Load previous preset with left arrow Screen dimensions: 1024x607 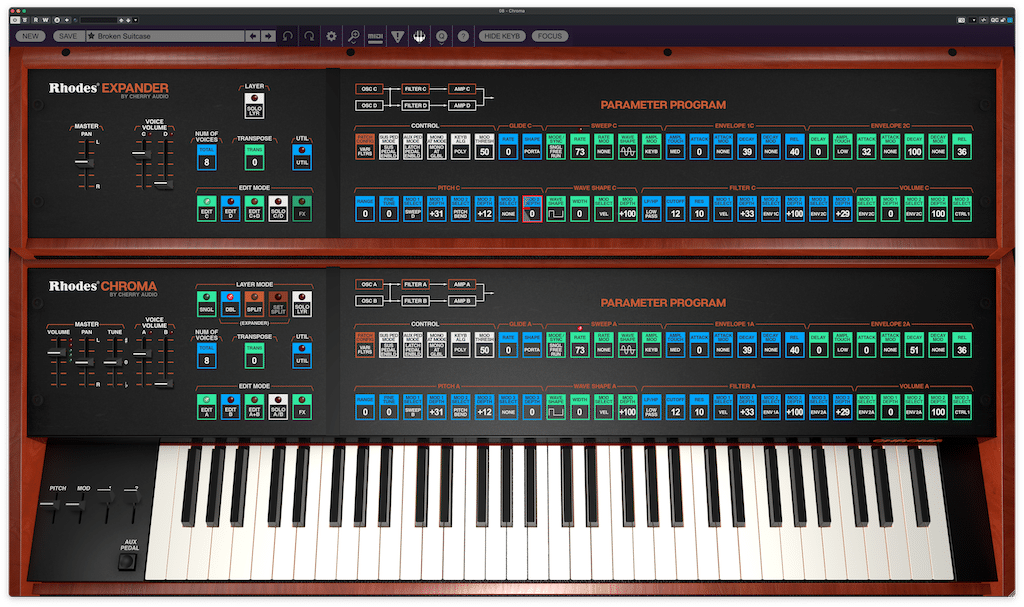[253, 36]
